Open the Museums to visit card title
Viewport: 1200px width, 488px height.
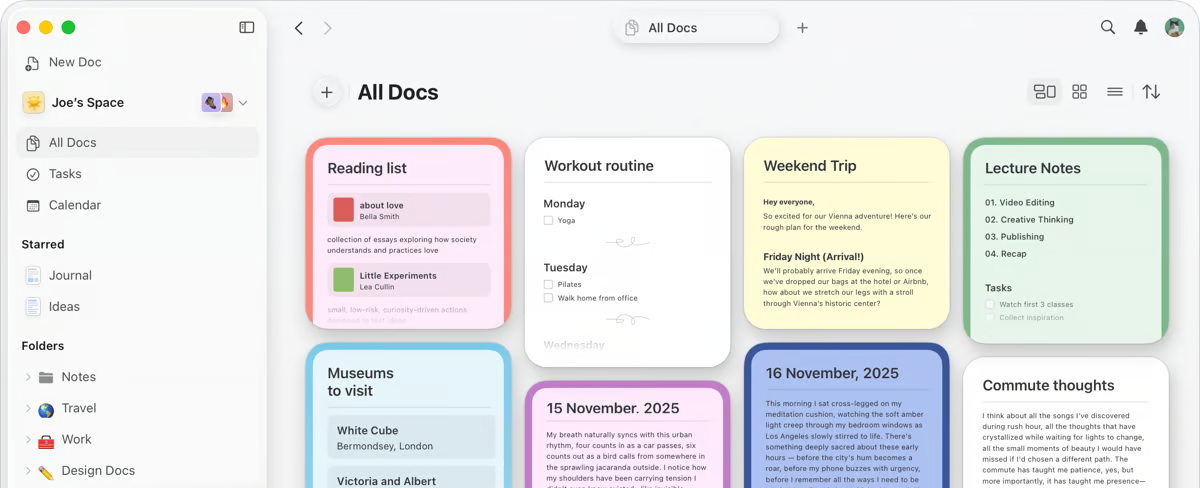click(x=360, y=382)
